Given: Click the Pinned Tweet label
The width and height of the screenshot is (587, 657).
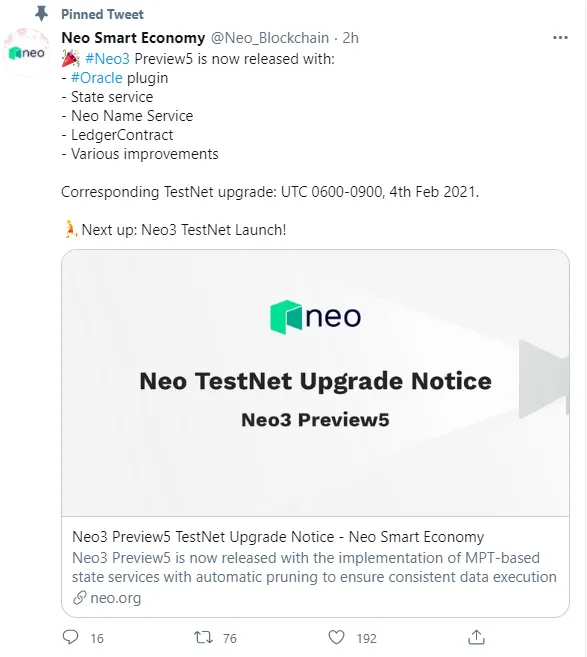Looking at the screenshot, I should tap(102, 14).
